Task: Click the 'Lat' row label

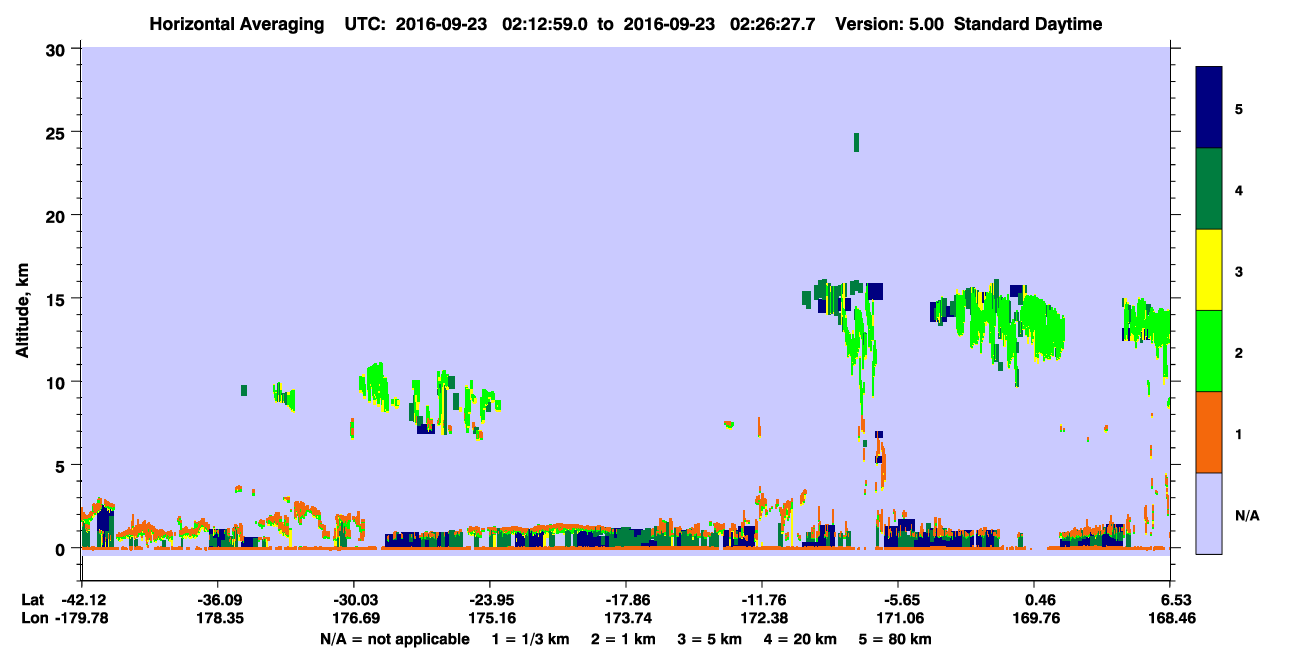Action: 32,599
